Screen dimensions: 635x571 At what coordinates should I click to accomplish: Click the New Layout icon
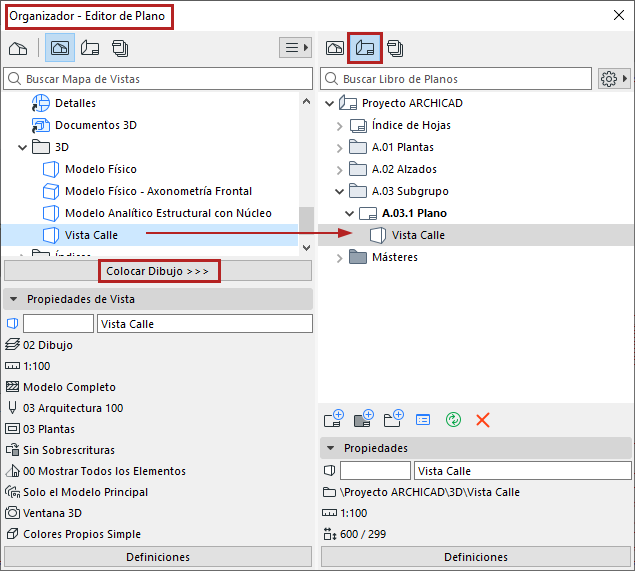coord(334,419)
